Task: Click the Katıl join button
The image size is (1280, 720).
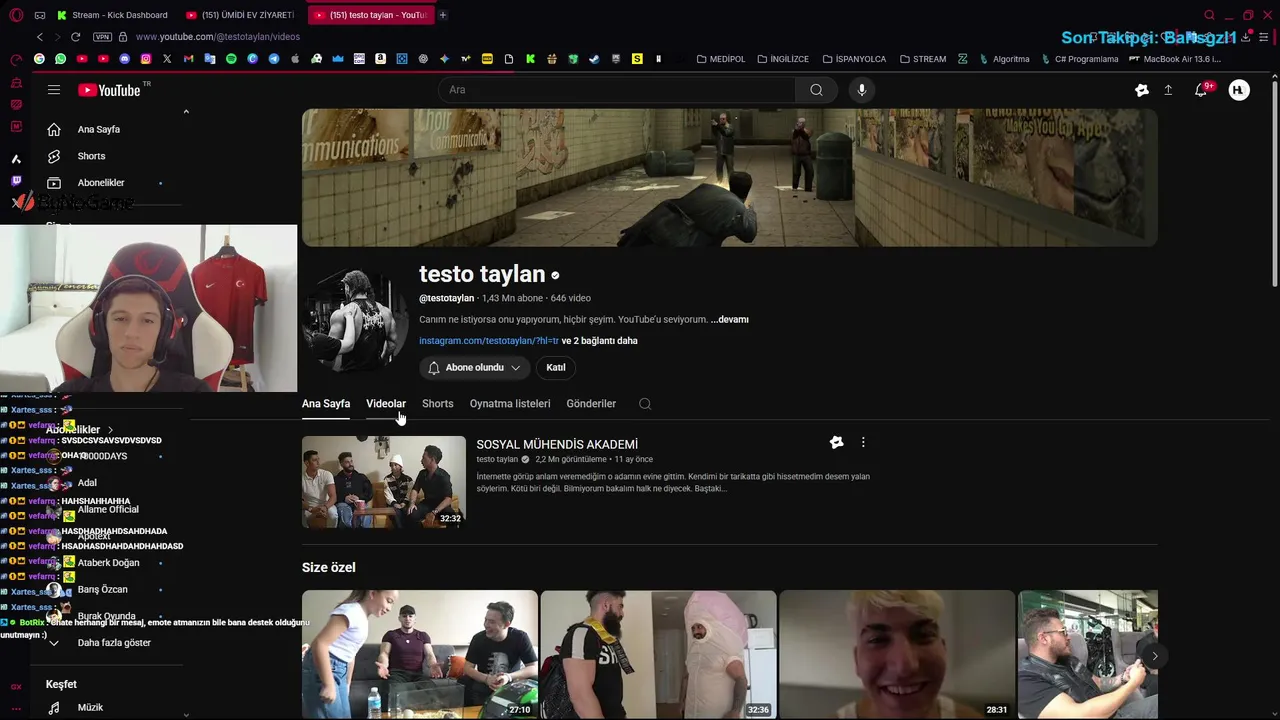Action: (x=556, y=368)
